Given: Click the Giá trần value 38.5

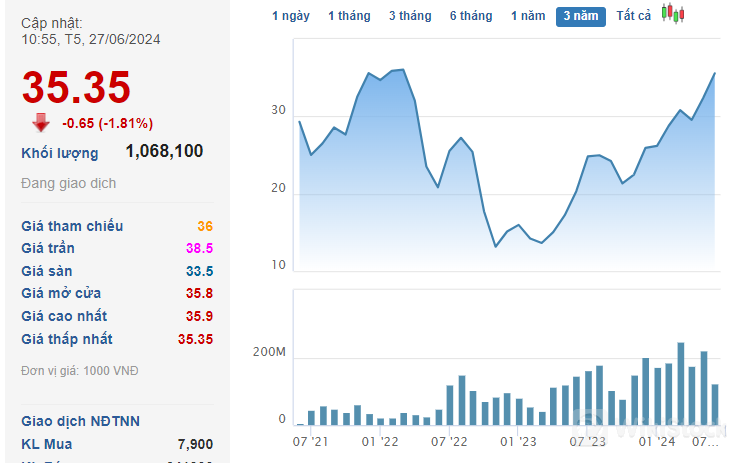Looking at the screenshot, I should (199, 248).
